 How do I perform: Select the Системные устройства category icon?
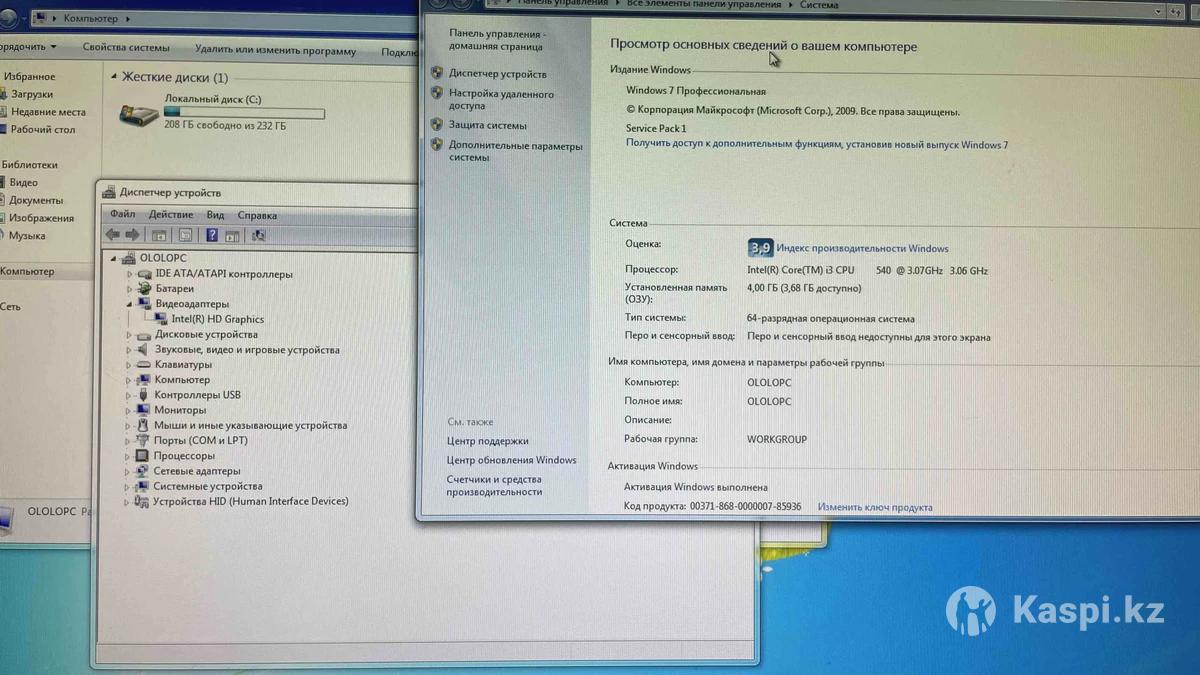click(x=144, y=486)
